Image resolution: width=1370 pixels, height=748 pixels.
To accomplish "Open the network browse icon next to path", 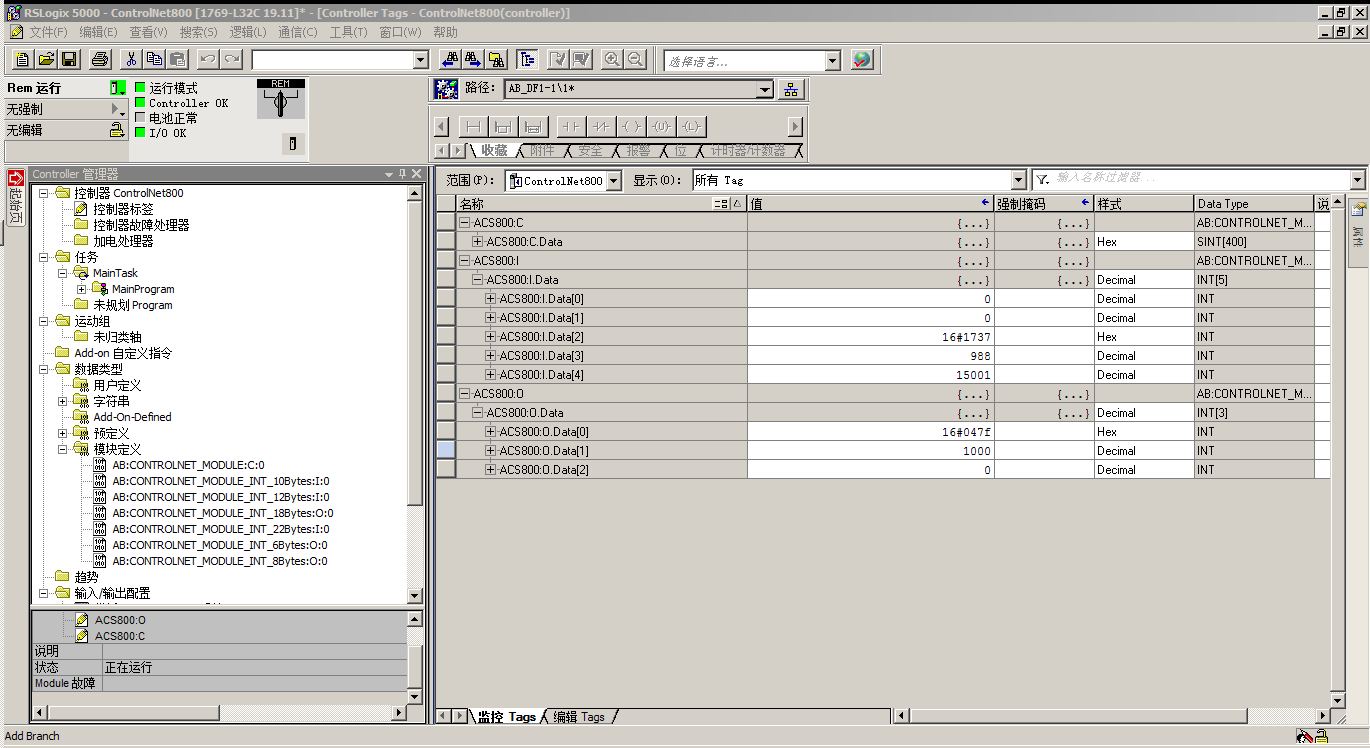I will pos(791,89).
